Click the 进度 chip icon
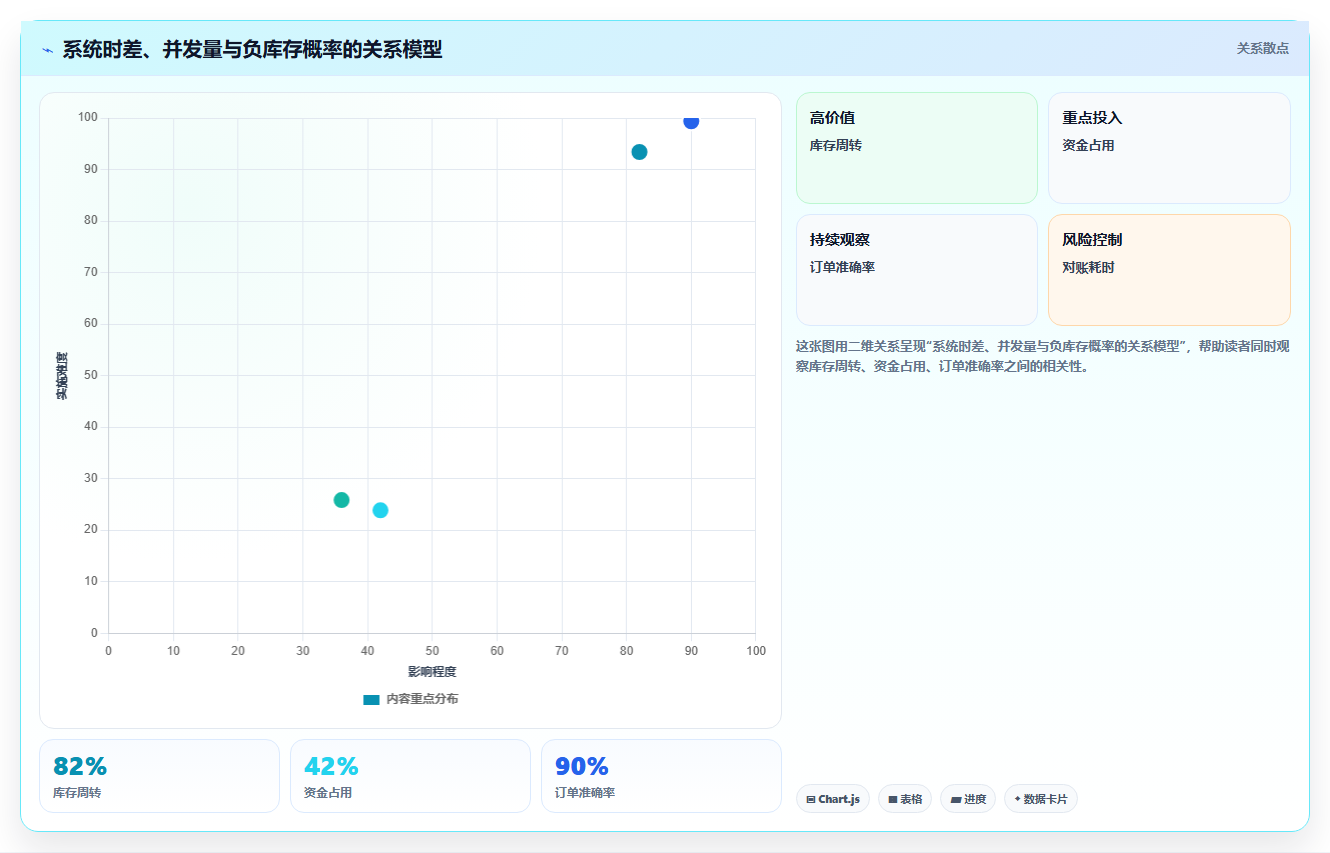 coord(955,800)
